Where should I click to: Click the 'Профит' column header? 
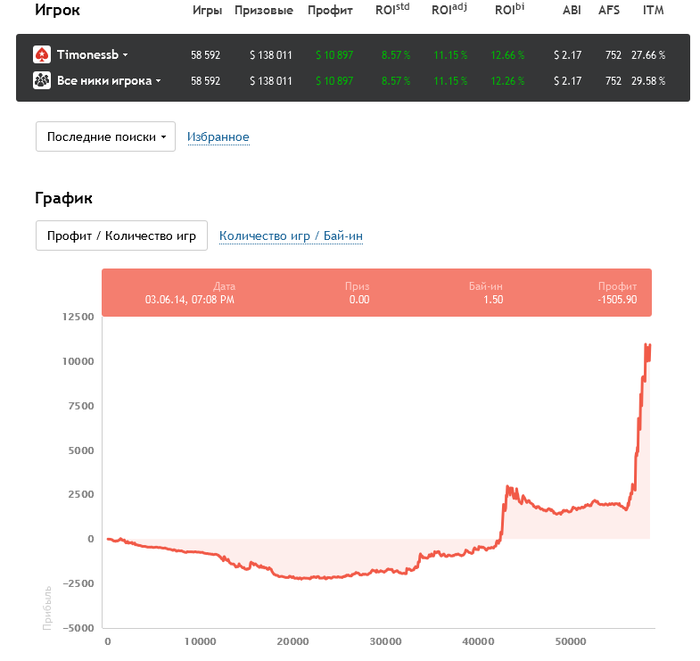click(x=329, y=11)
